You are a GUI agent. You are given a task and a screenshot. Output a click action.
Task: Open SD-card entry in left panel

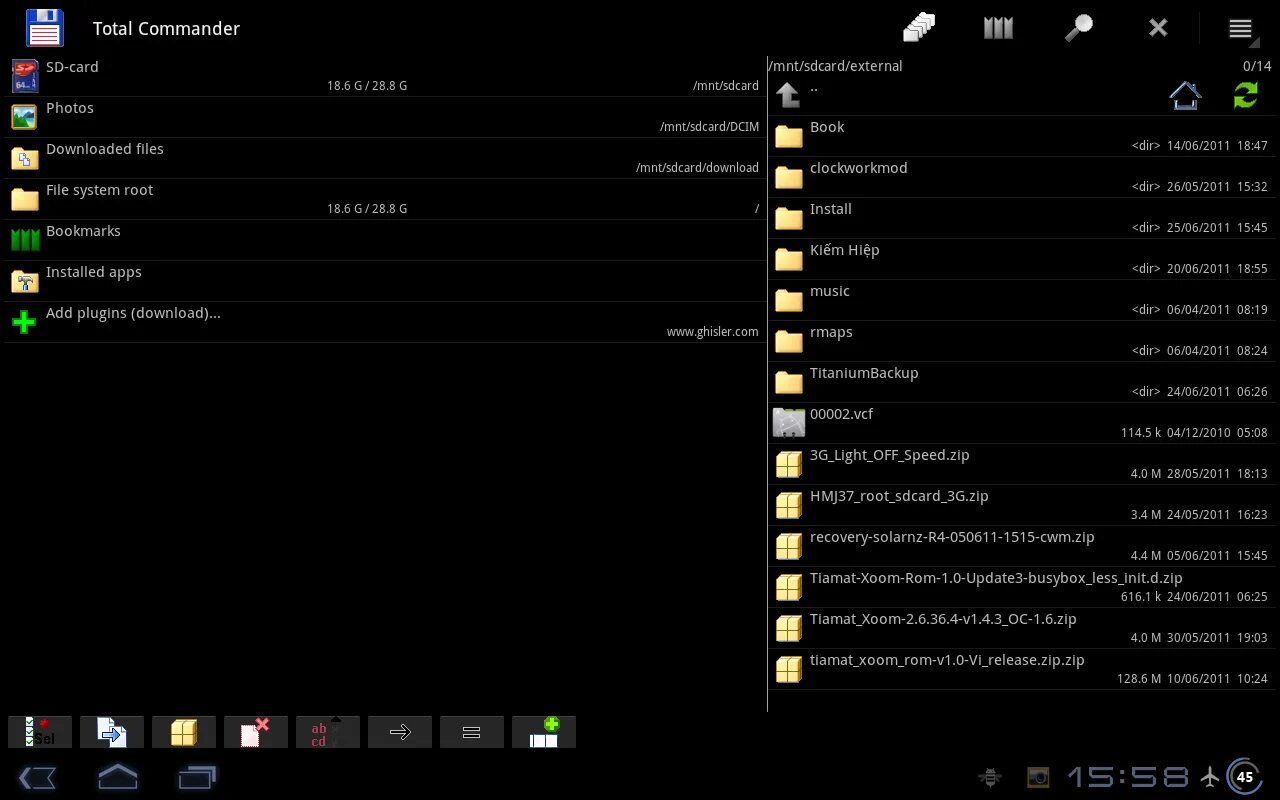pos(385,76)
